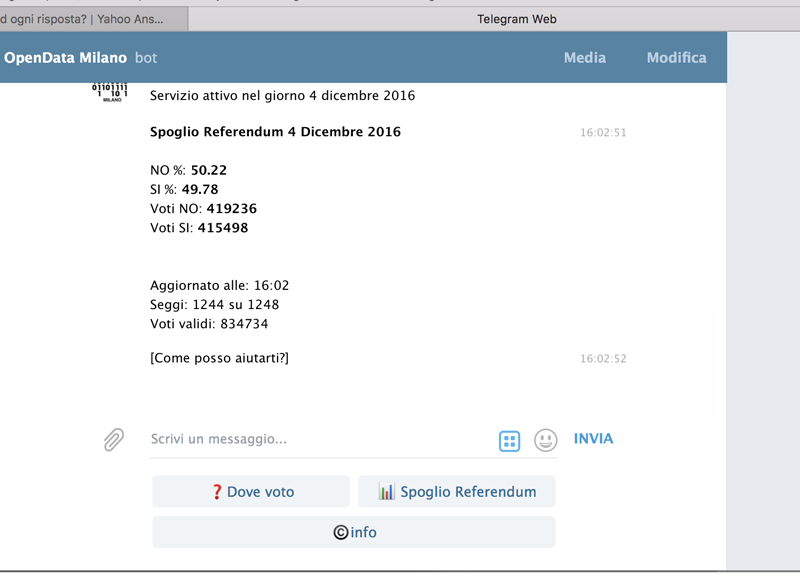This screenshot has width=800, height=576.
Task: Open Media in chat header
Action: [x=585, y=58]
